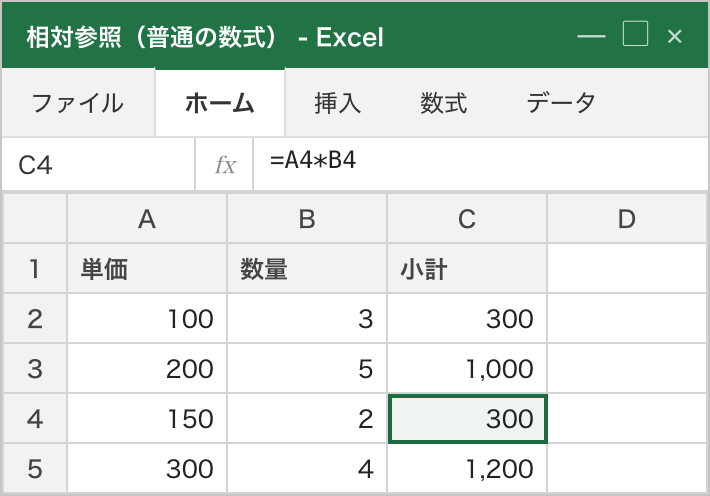Select the 数式 ribbon tab

click(443, 103)
